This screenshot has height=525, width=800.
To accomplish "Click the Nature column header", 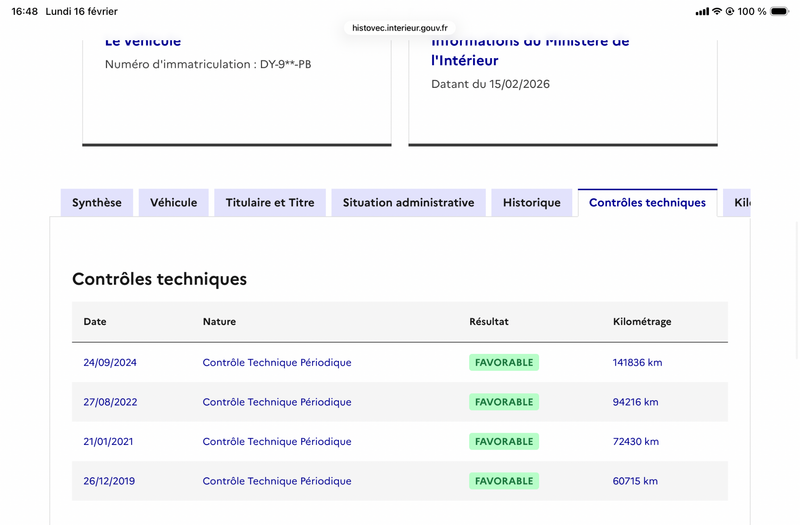I will [219, 321].
